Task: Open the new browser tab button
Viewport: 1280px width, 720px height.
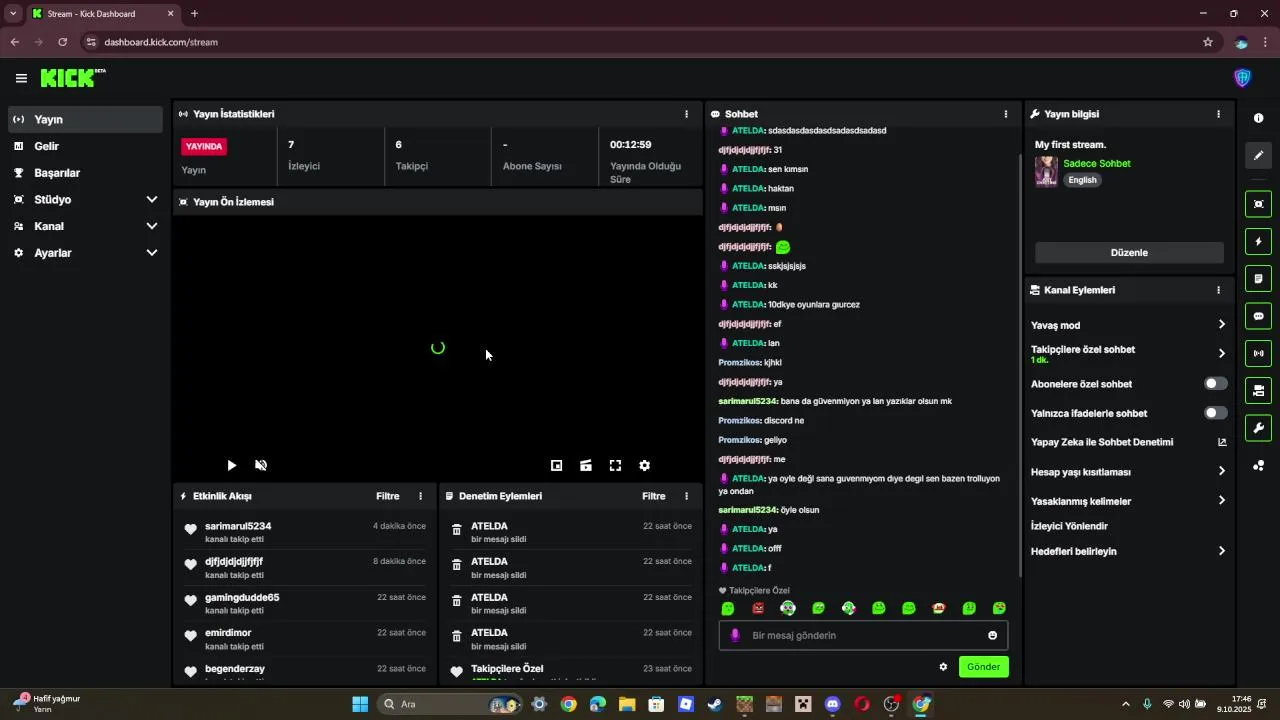Action: click(194, 14)
